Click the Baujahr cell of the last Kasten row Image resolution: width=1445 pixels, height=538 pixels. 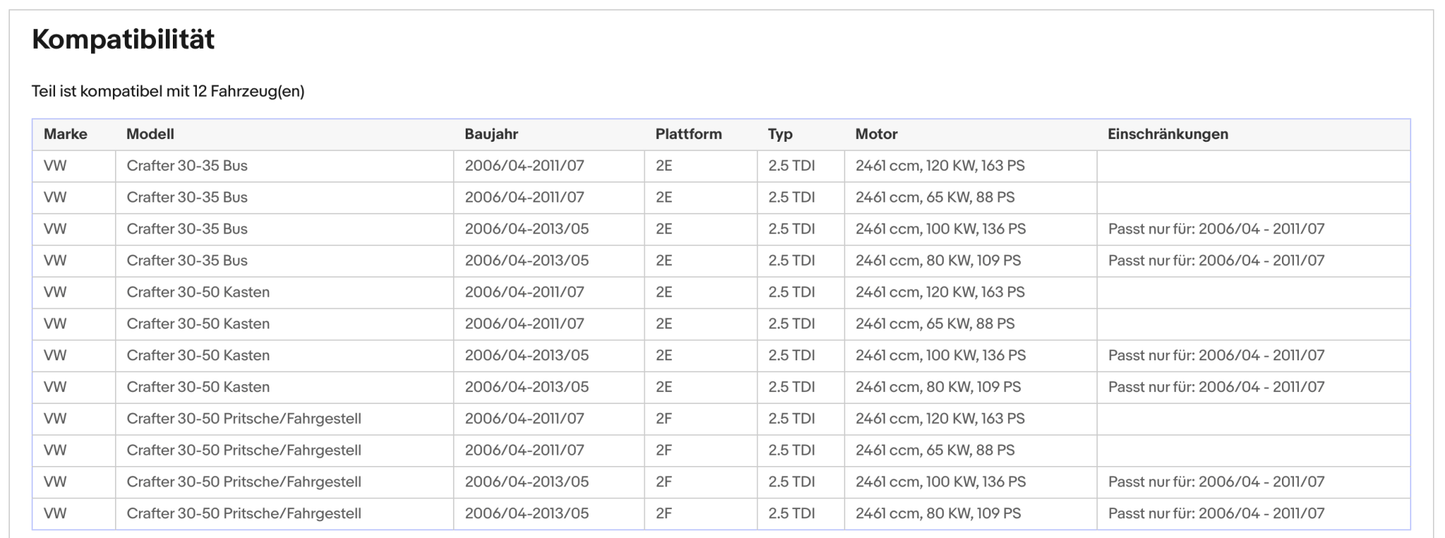pos(526,387)
